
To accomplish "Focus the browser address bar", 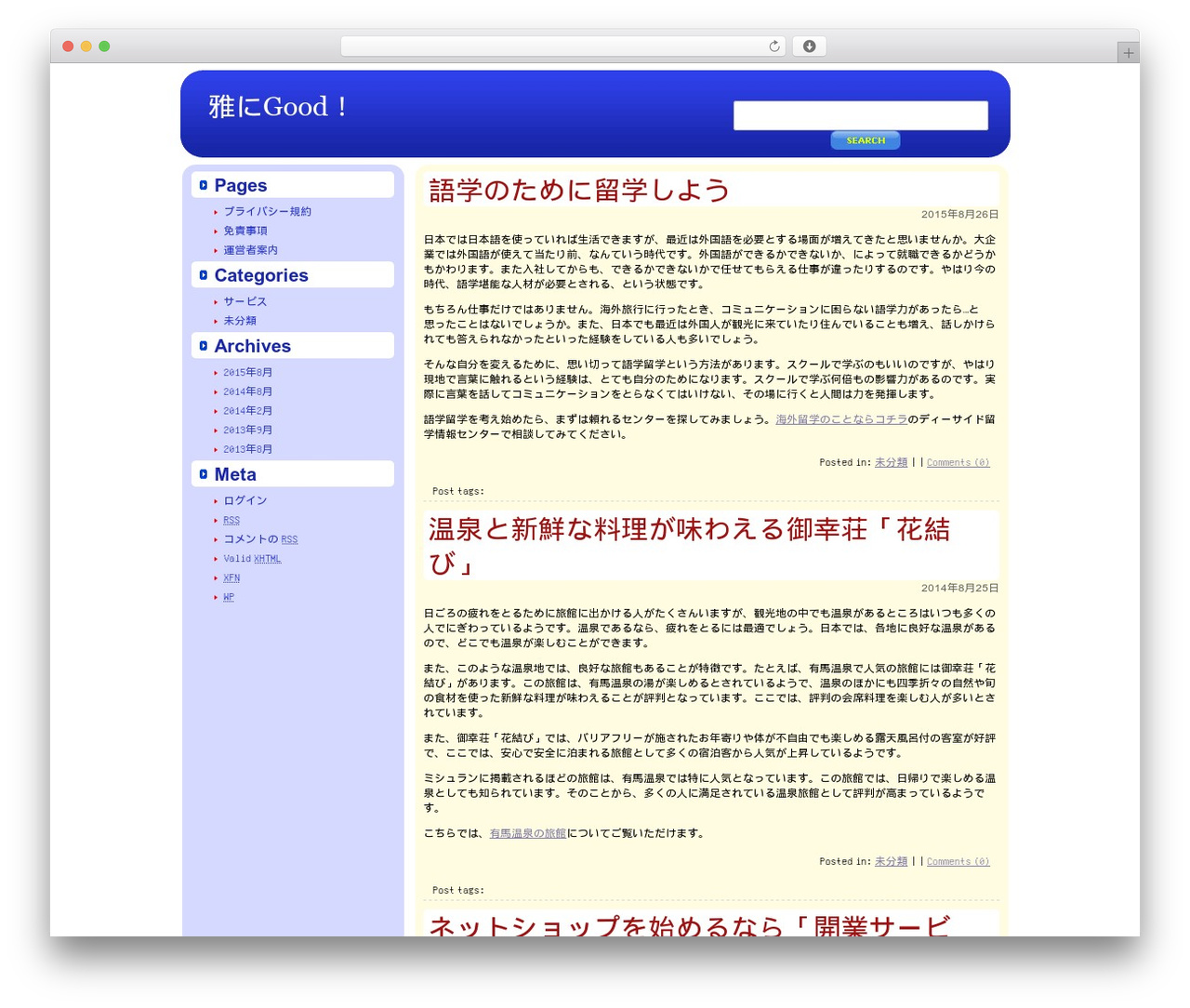I will coord(562,46).
